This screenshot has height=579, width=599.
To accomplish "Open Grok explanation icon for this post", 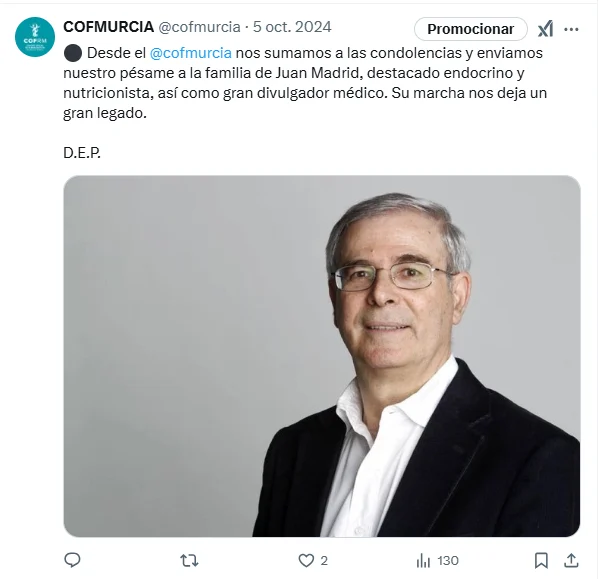I will click(x=546, y=29).
